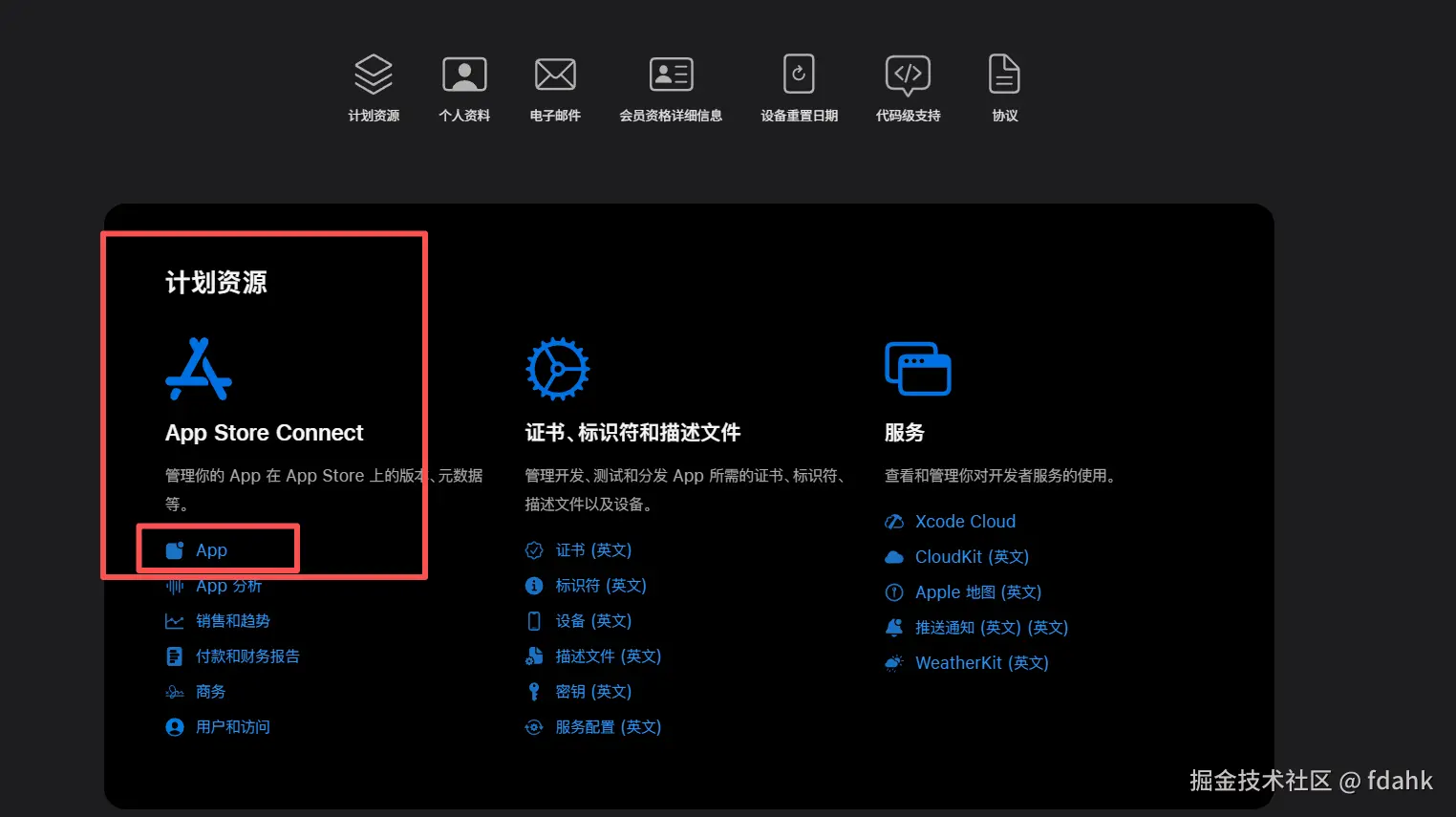This screenshot has width=1456, height=817.
Task: Go to 代码级支持 section label
Action: [908, 116]
